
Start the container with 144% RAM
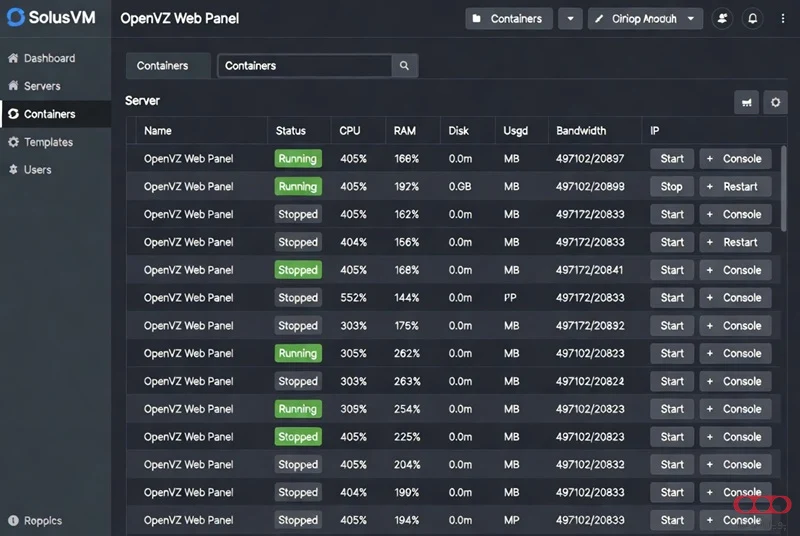pyautogui.click(x=672, y=298)
